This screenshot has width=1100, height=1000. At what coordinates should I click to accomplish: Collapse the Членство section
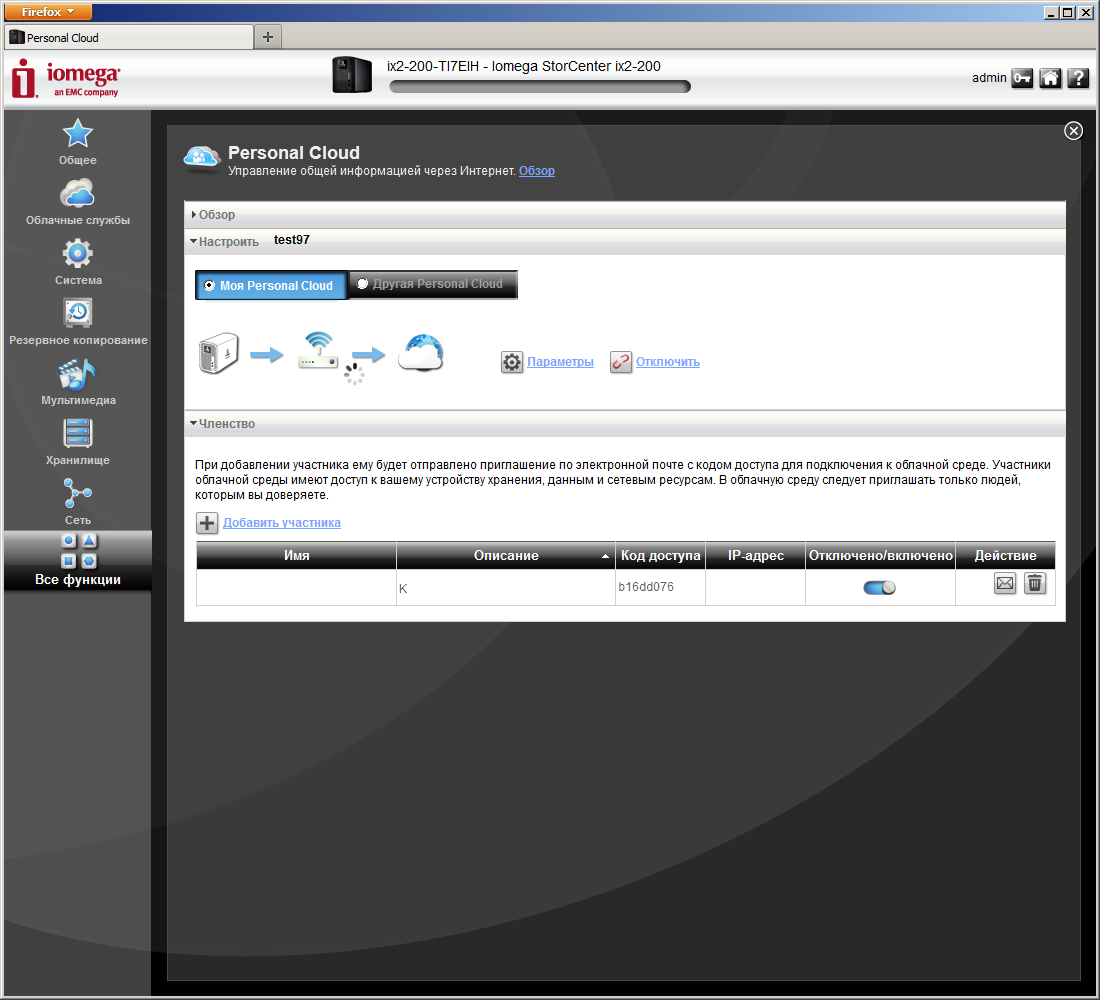tap(625, 424)
